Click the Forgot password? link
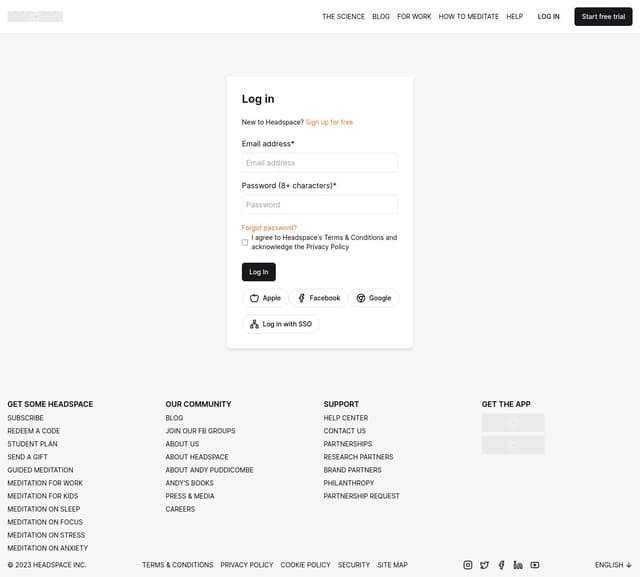640x577 pixels. click(269, 228)
